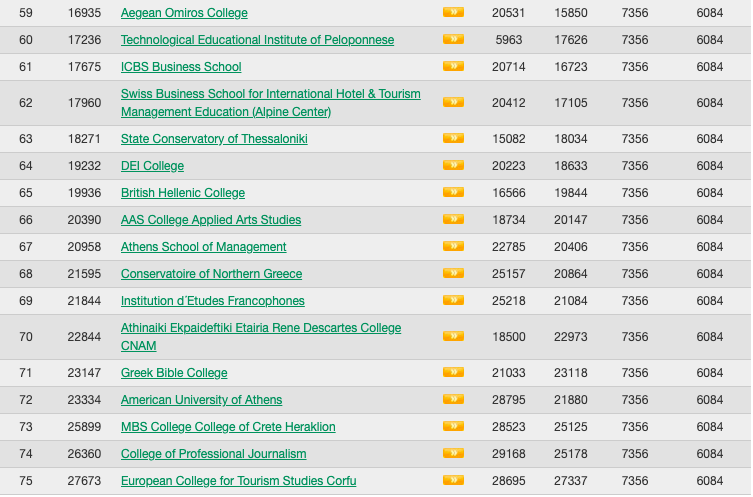Click orange details arrow for AAS College
Screen dimensions: 753x497
tap(453, 218)
